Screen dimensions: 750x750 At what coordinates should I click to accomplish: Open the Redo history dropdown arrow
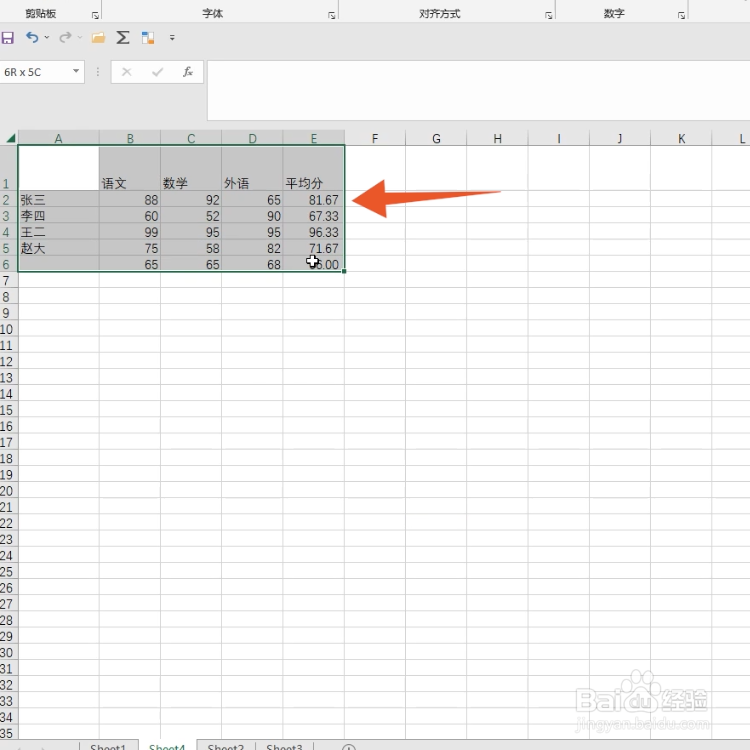80,37
